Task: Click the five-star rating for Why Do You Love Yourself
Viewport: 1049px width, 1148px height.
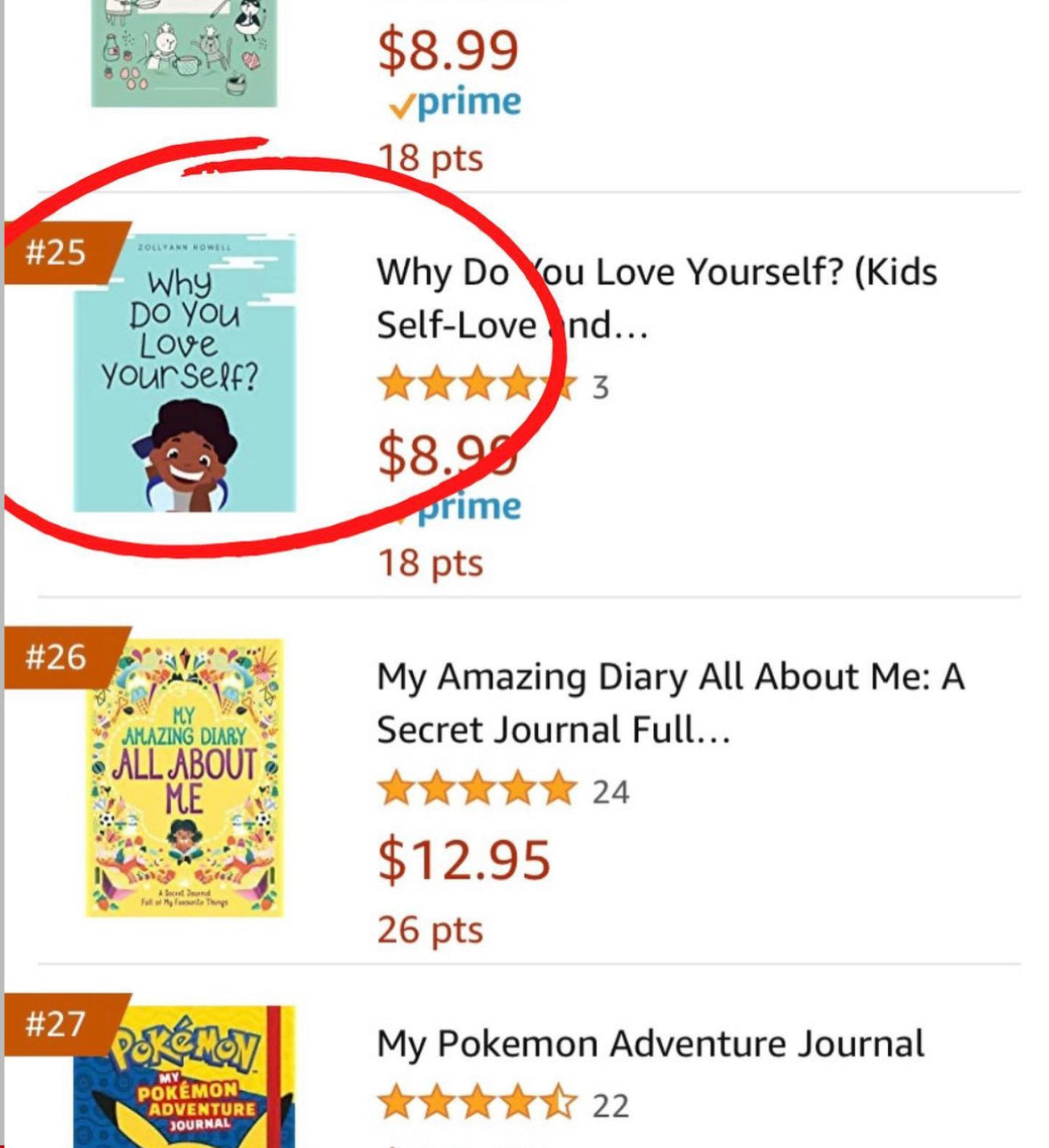Action: (x=478, y=386)
